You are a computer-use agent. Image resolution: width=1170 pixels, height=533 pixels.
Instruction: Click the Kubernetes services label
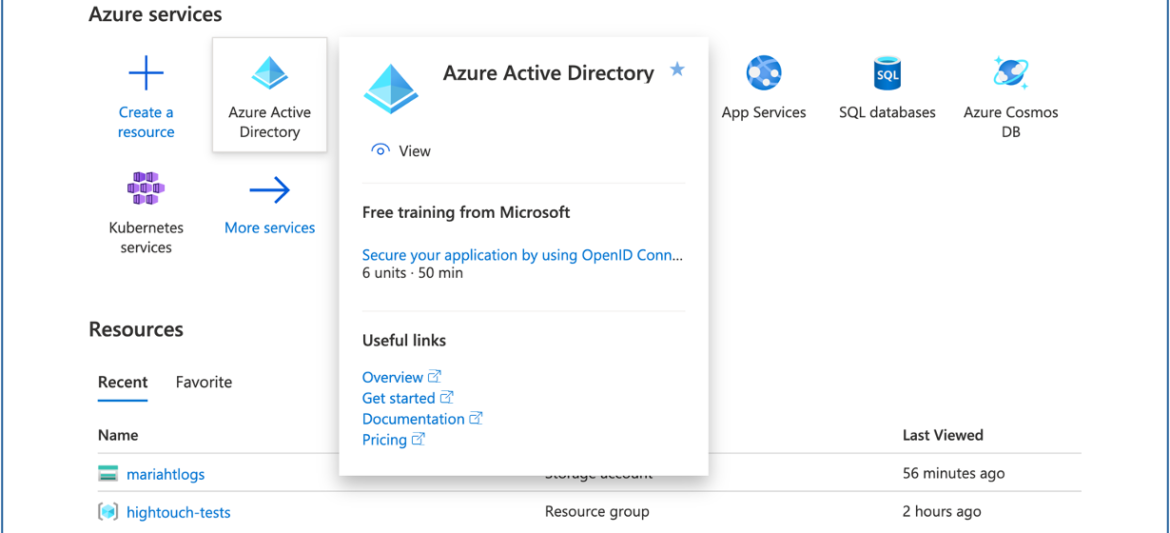(x=146, y=237)
